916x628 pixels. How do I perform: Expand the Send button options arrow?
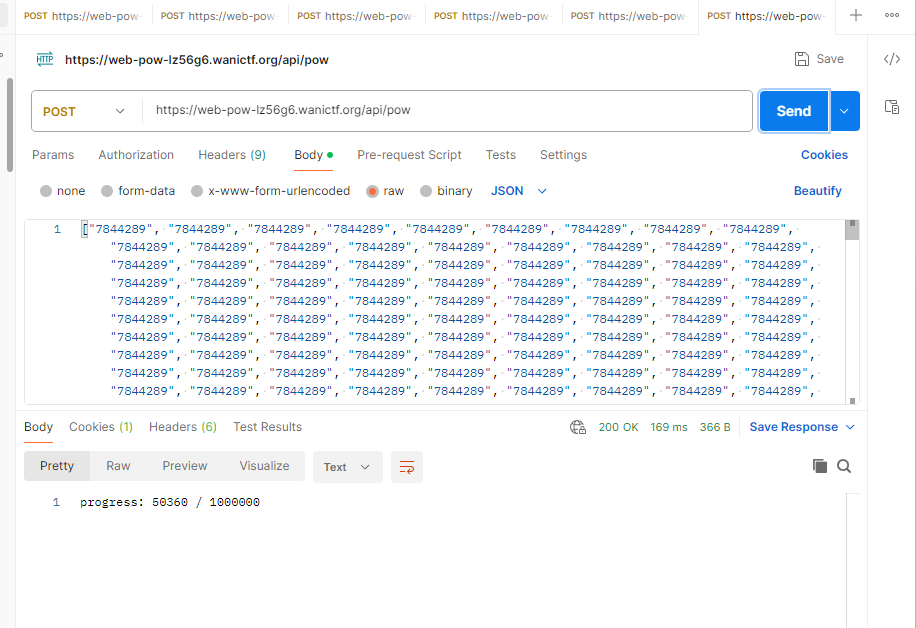(844, 111)
